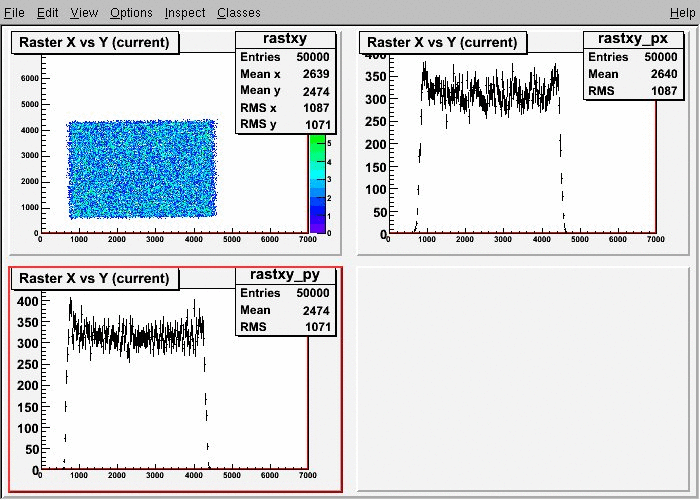Viewport: 700px width, 500px height.
Task: Select the rastxy_py statistics box
Action: (286, 301)
